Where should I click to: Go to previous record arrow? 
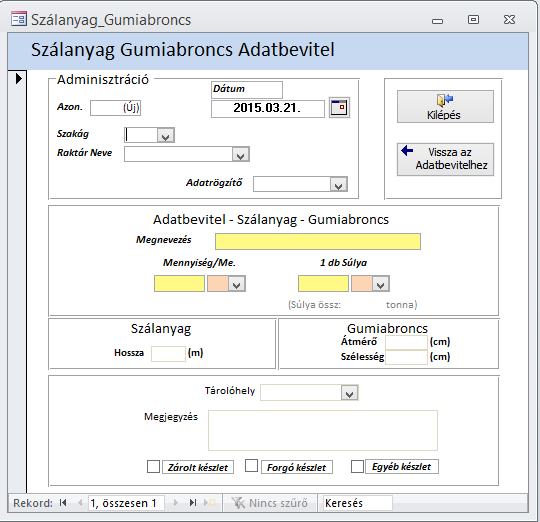(80, 503)
